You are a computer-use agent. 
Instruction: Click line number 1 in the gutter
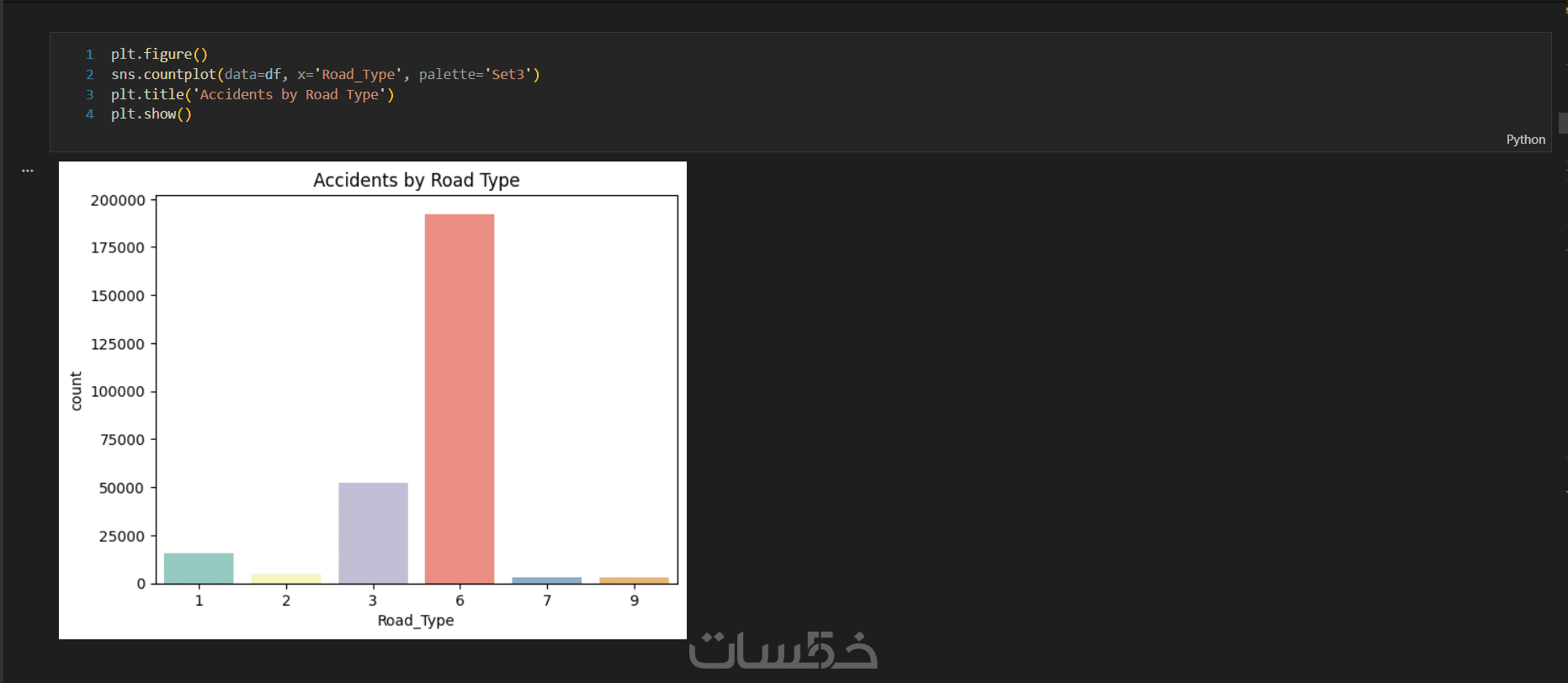coord(90,54)
